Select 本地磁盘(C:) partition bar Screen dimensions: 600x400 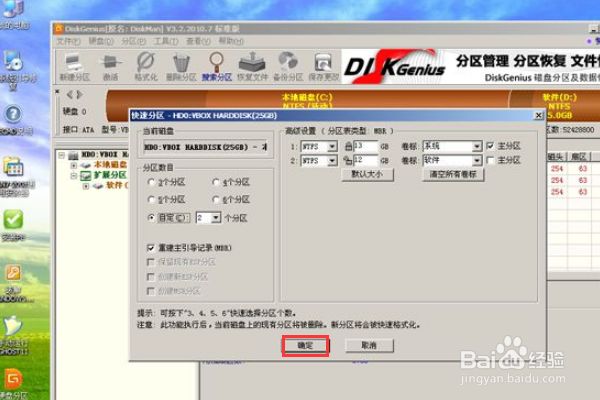pyautogui.click(x=307, y=101)
